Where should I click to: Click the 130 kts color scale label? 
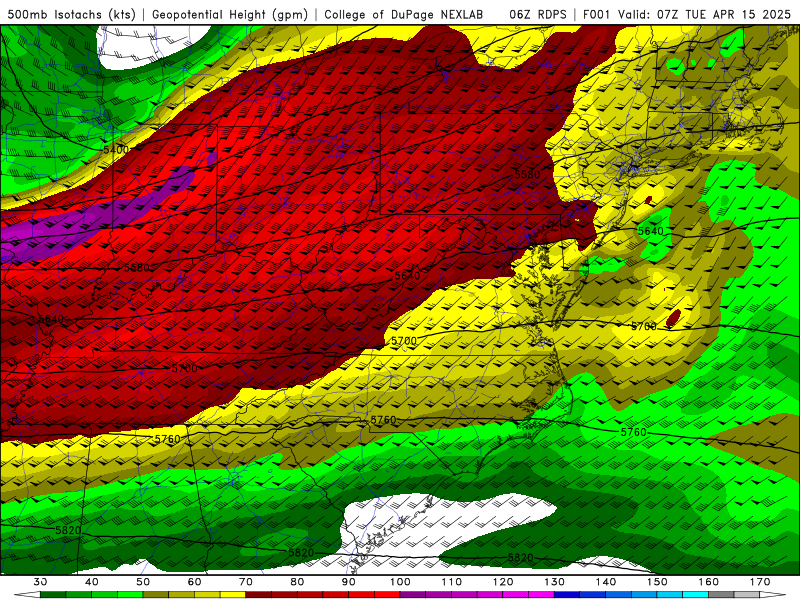tap(555, 582)
